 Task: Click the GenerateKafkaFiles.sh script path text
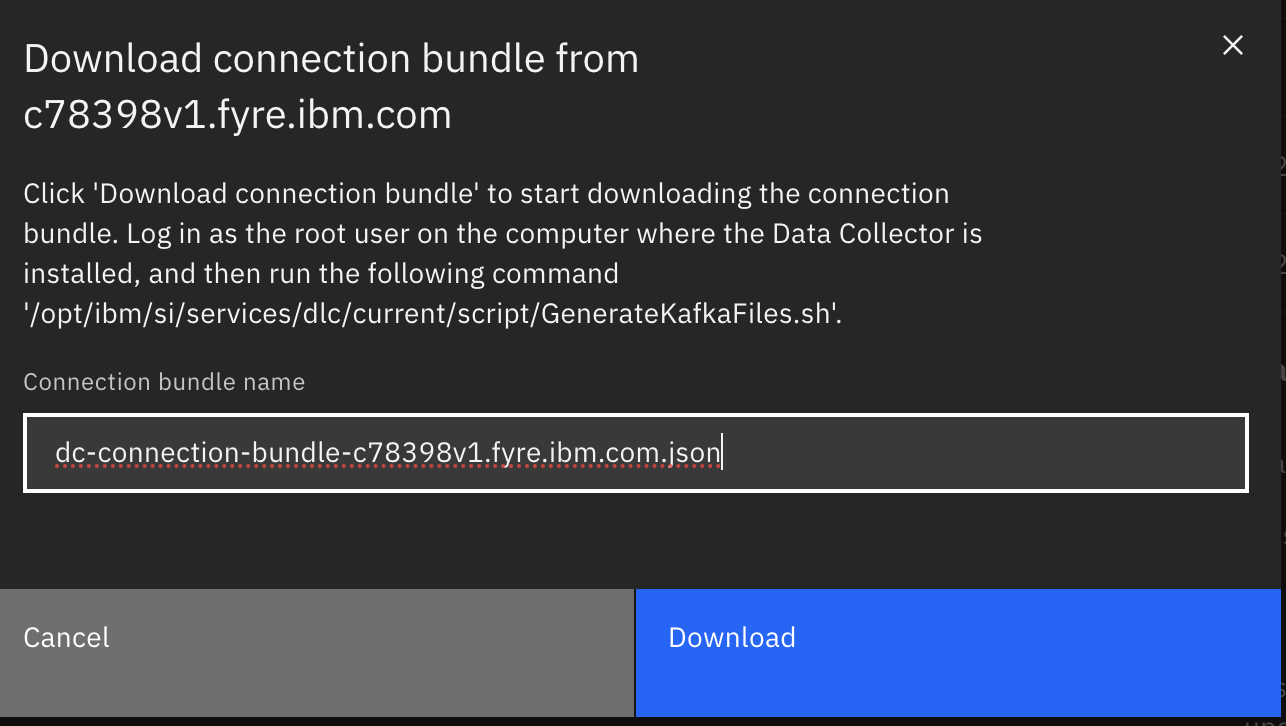coord(430,313)
